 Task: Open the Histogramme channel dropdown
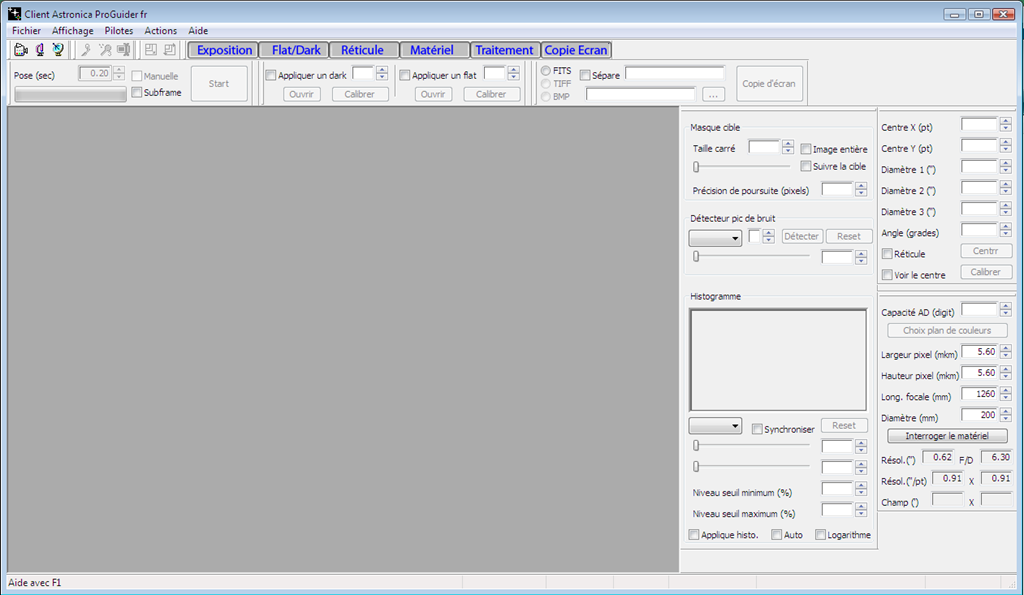(x=715, y=426)
